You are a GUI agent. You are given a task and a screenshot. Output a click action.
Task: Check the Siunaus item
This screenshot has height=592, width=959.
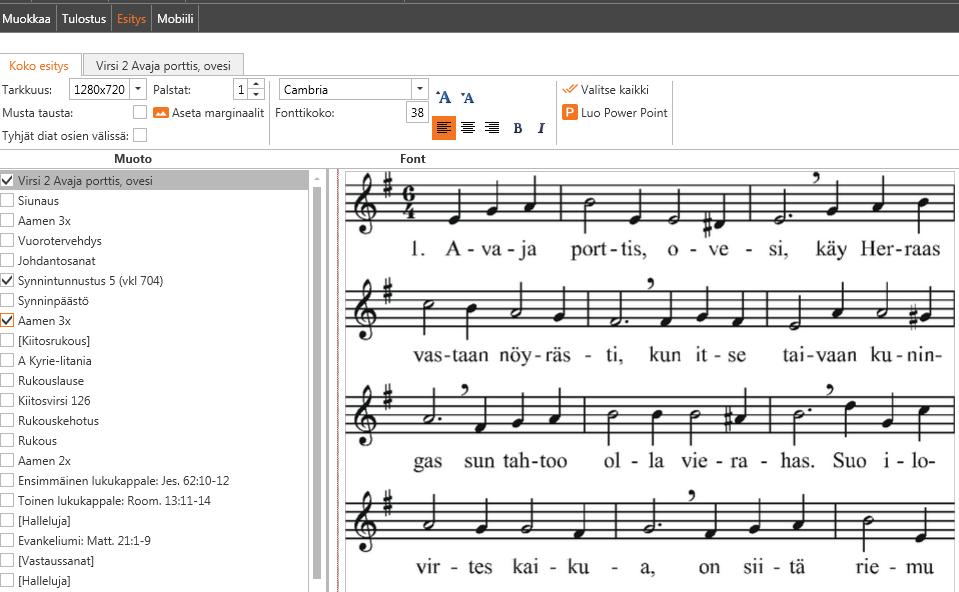(7, 201)
